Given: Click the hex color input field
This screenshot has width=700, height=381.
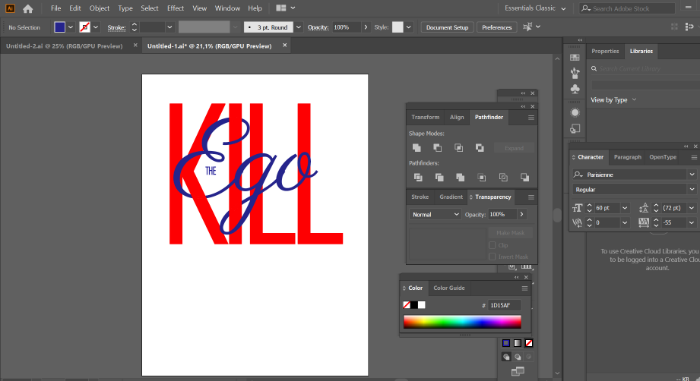Looking at the screenshot, I should [x=504, y=306].
